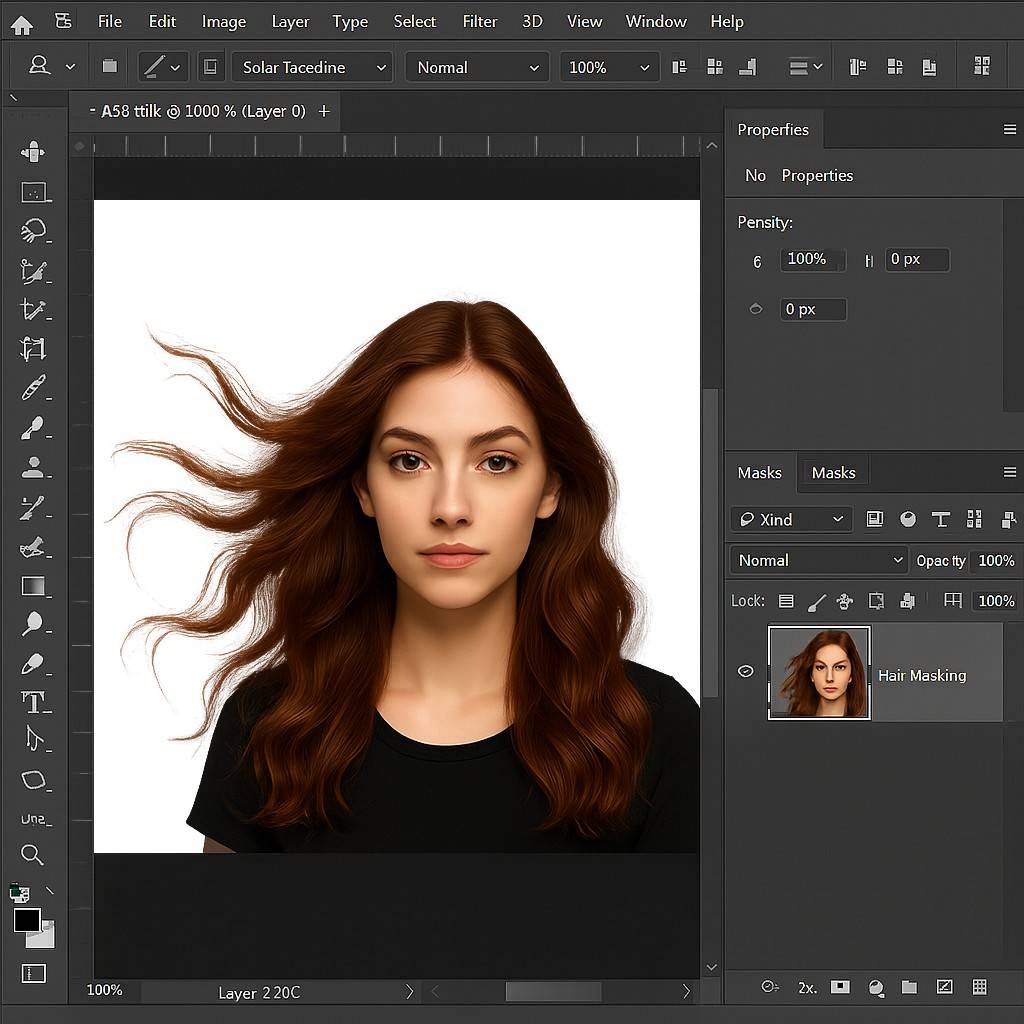The width and height of the screenshot is (1024, 1024).
Task: Click the pixel layer filter icon
Action: pyautogui.click(x=874, y=519)
